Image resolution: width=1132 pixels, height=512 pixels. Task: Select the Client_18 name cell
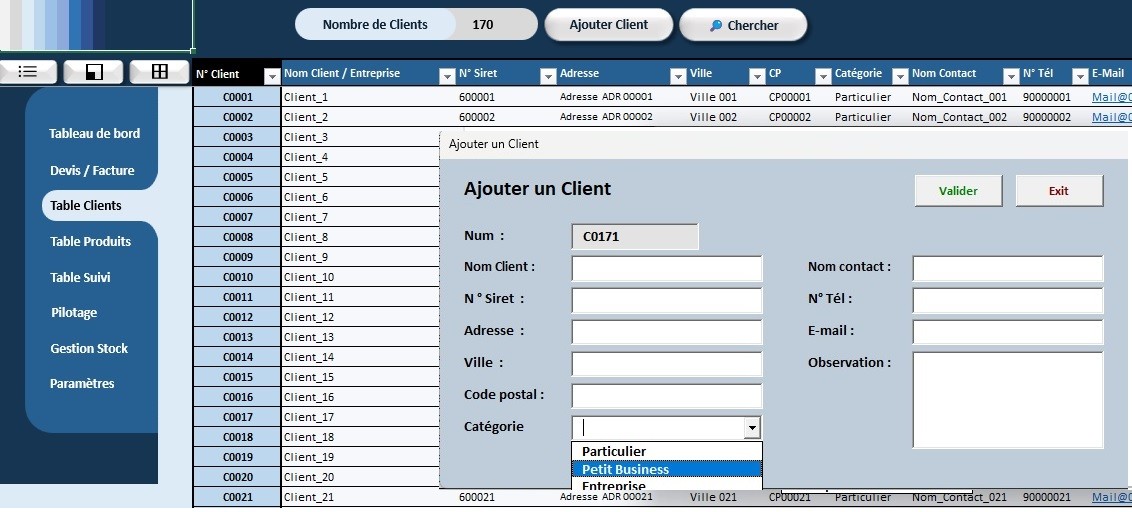361,437
